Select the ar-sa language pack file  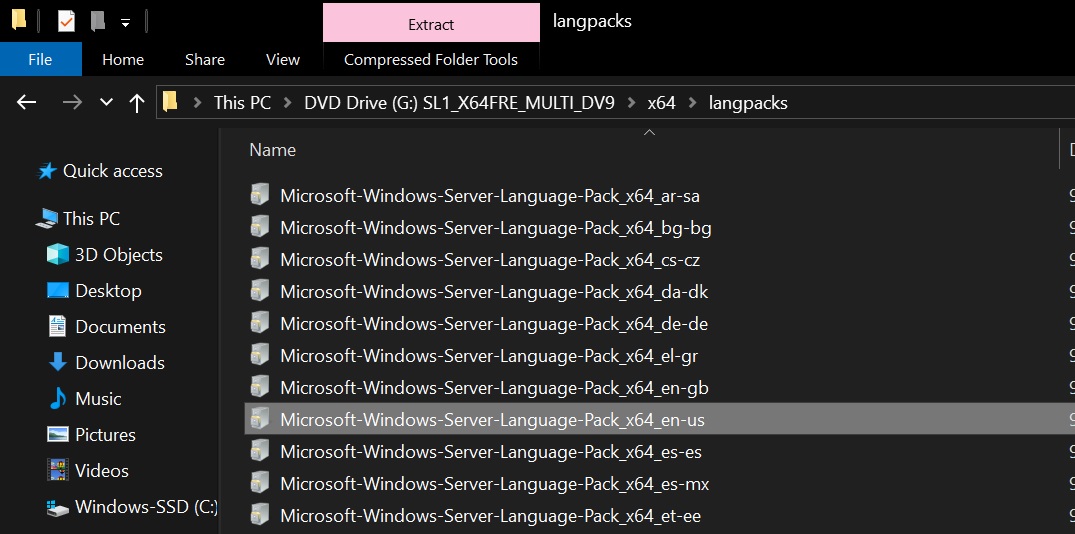tap(490, 197)
